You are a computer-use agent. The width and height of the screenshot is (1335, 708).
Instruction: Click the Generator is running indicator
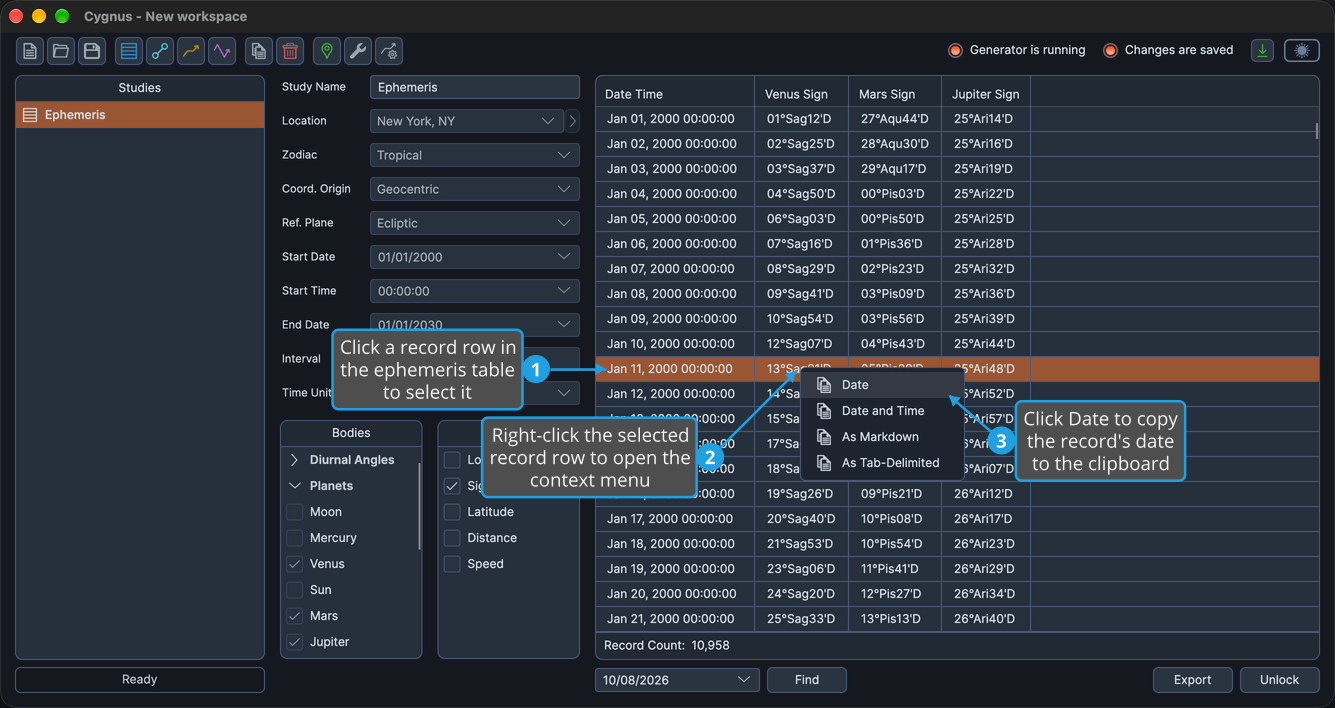(x=1016, y=50)
